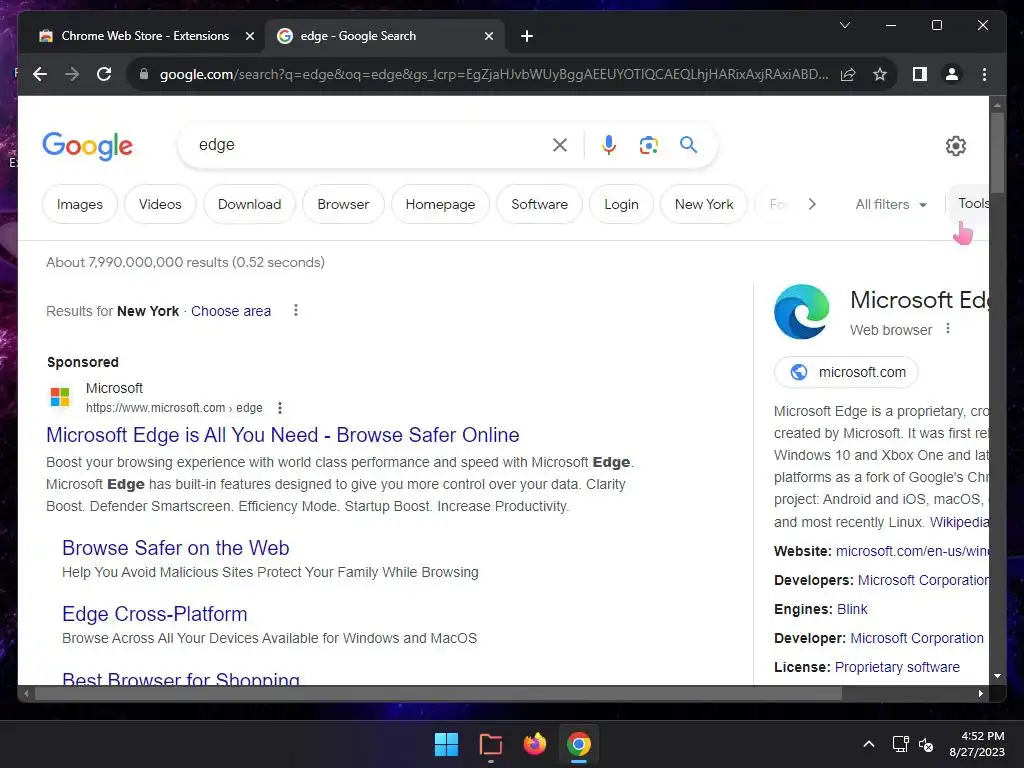Open knowledge panel three-dot menu
Image resolution: width=1024 pixels, height=768 pixels.
[x=948, y=329]
